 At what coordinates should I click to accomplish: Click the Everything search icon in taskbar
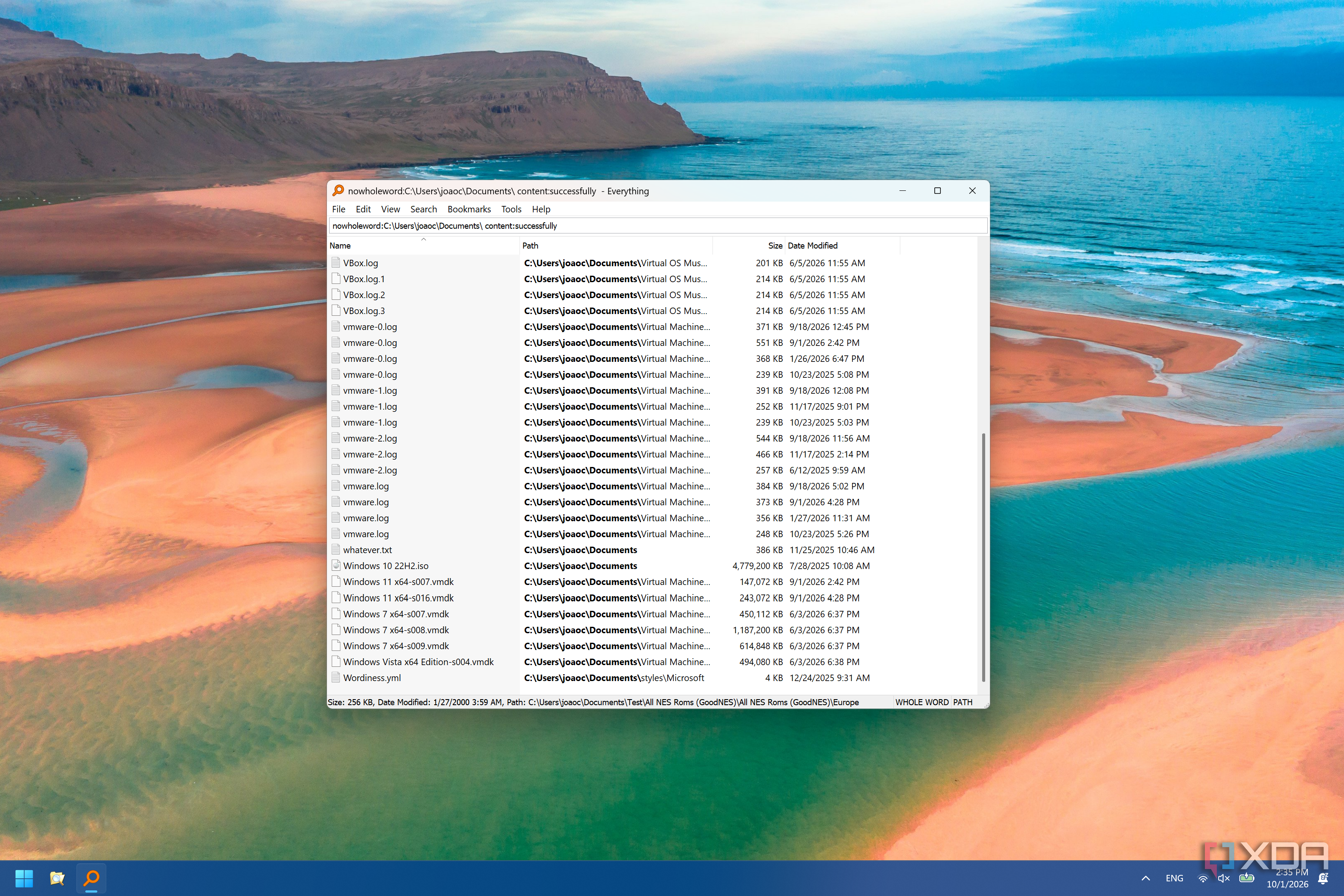coord(91,878)
